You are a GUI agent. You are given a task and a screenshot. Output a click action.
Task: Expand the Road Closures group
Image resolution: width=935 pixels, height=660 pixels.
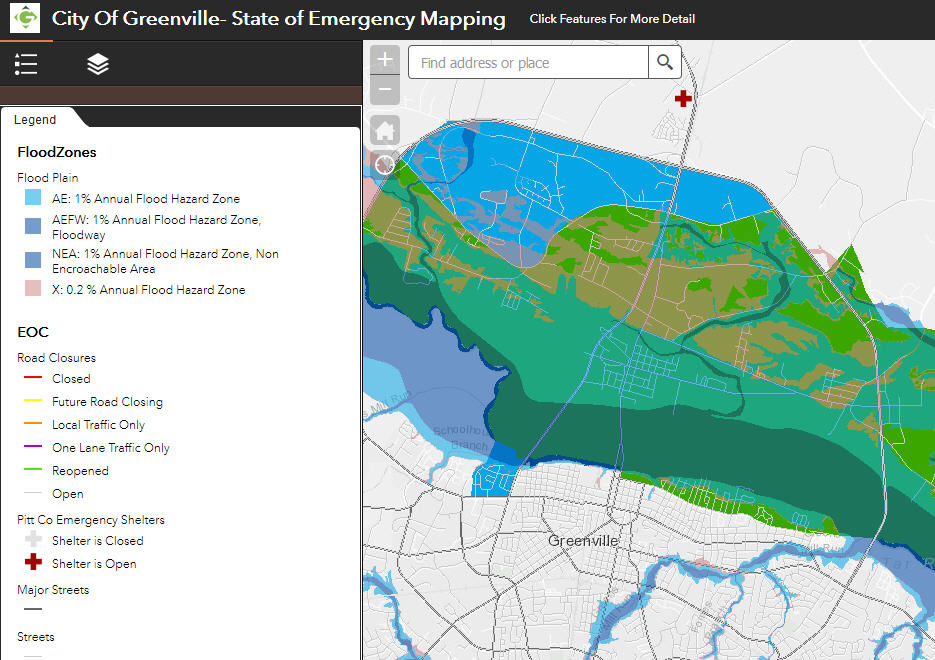coord(56,357)
